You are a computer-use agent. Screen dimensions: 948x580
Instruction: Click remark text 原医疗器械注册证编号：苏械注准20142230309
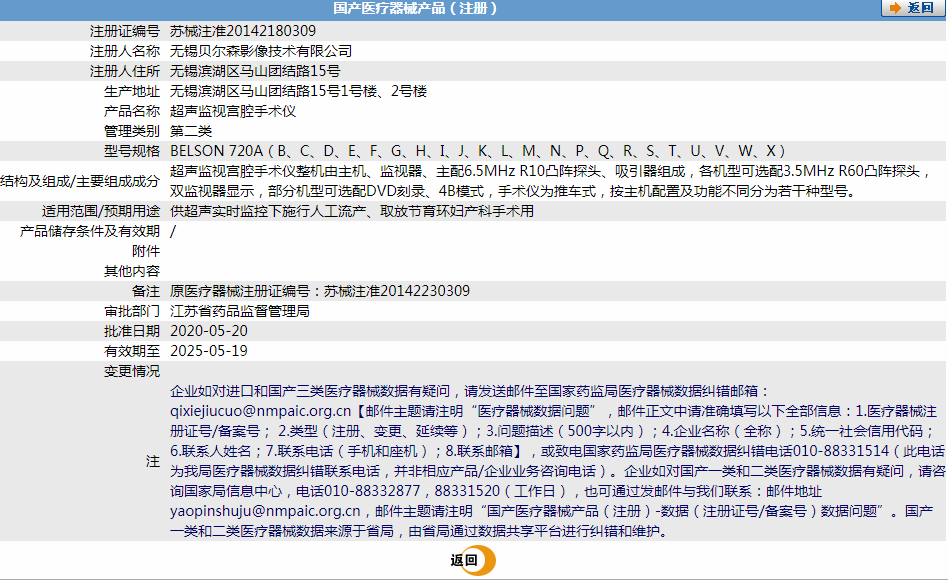pos(320,291)
